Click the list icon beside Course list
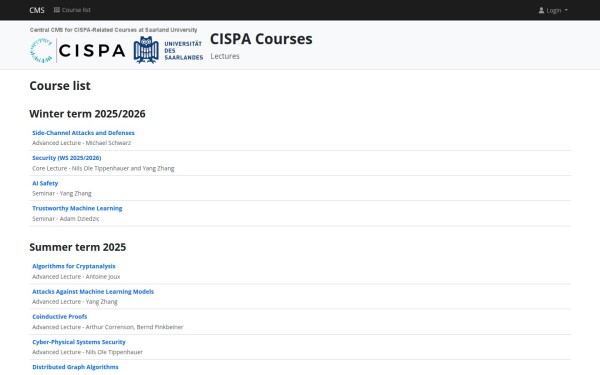 pos(57,10)
